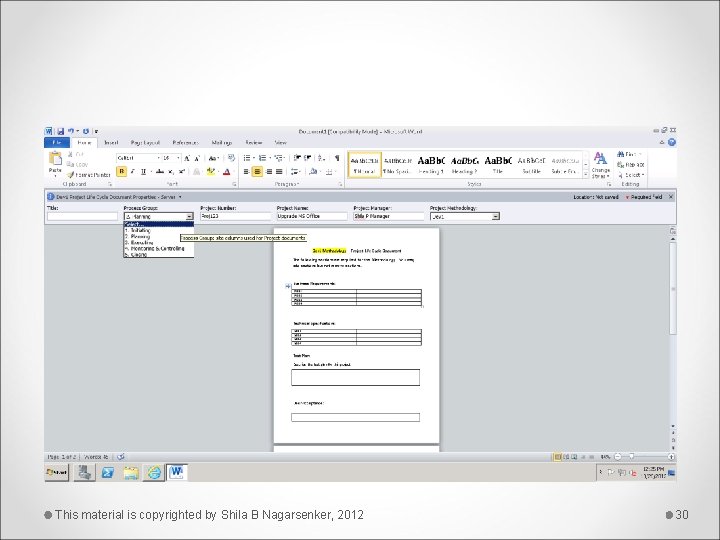Click the Shading paint bucket icon

coord(313,172)
